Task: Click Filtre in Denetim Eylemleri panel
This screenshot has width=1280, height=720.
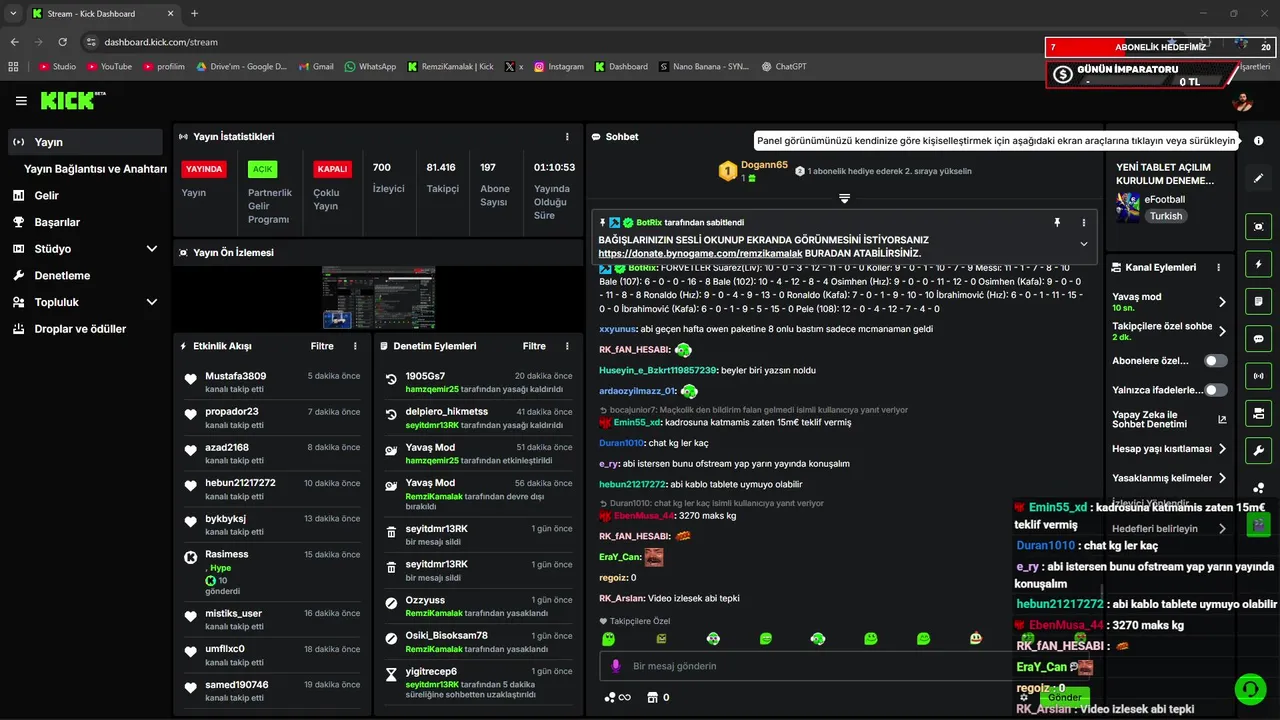Action: click(534, 346)
